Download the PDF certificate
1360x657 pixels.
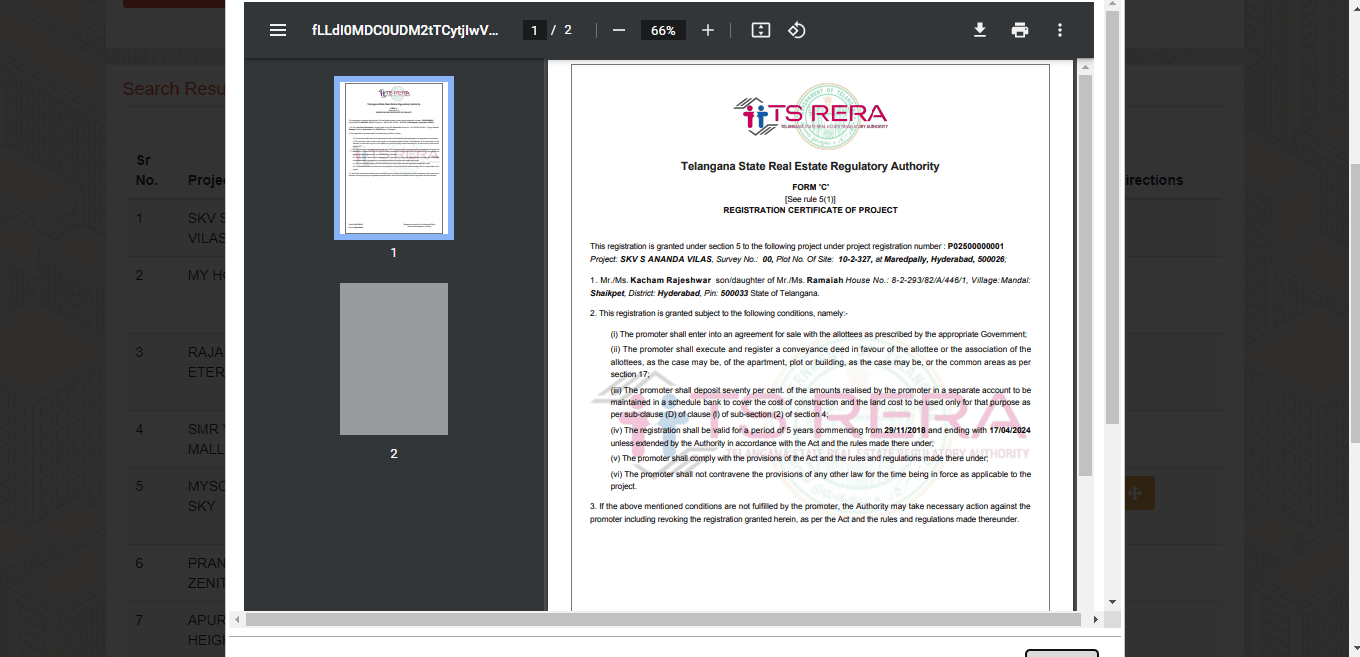coord(980,30)
